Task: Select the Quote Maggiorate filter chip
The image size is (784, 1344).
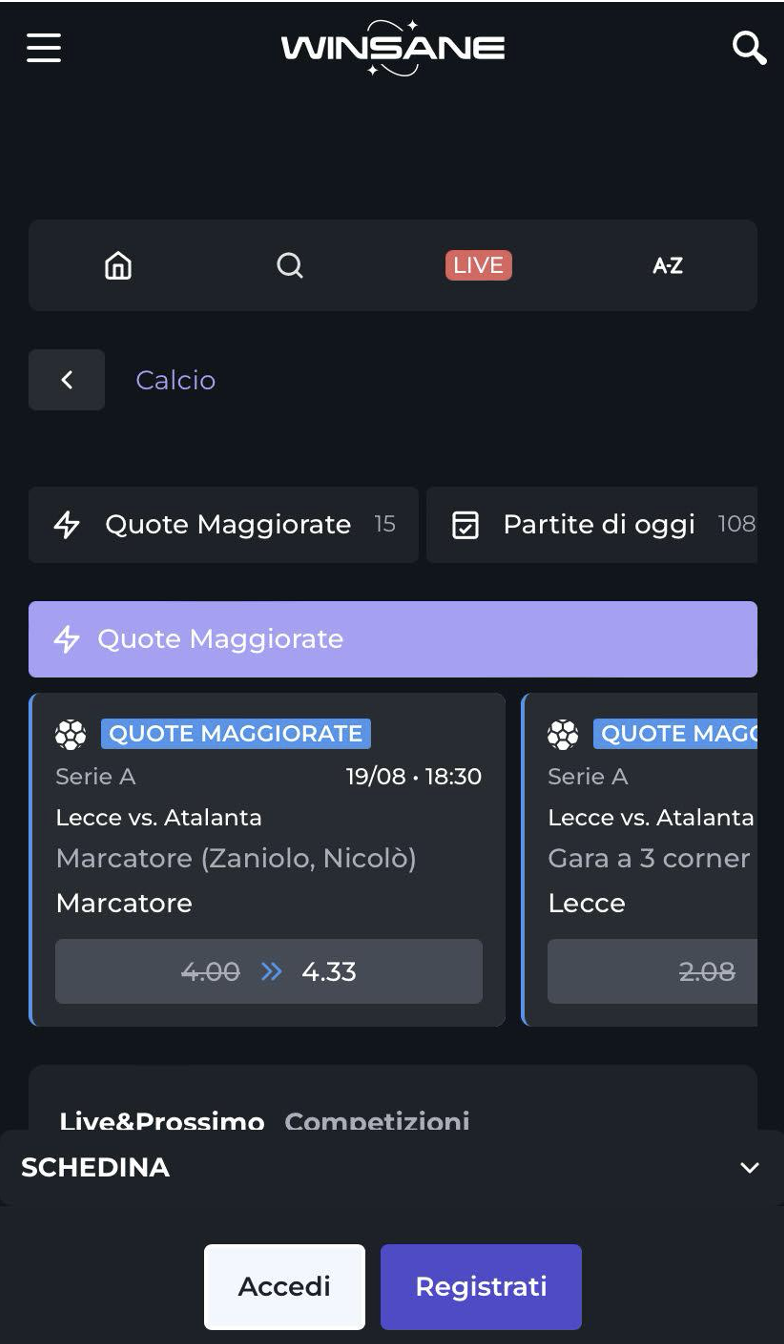Action: click(223, 525)
